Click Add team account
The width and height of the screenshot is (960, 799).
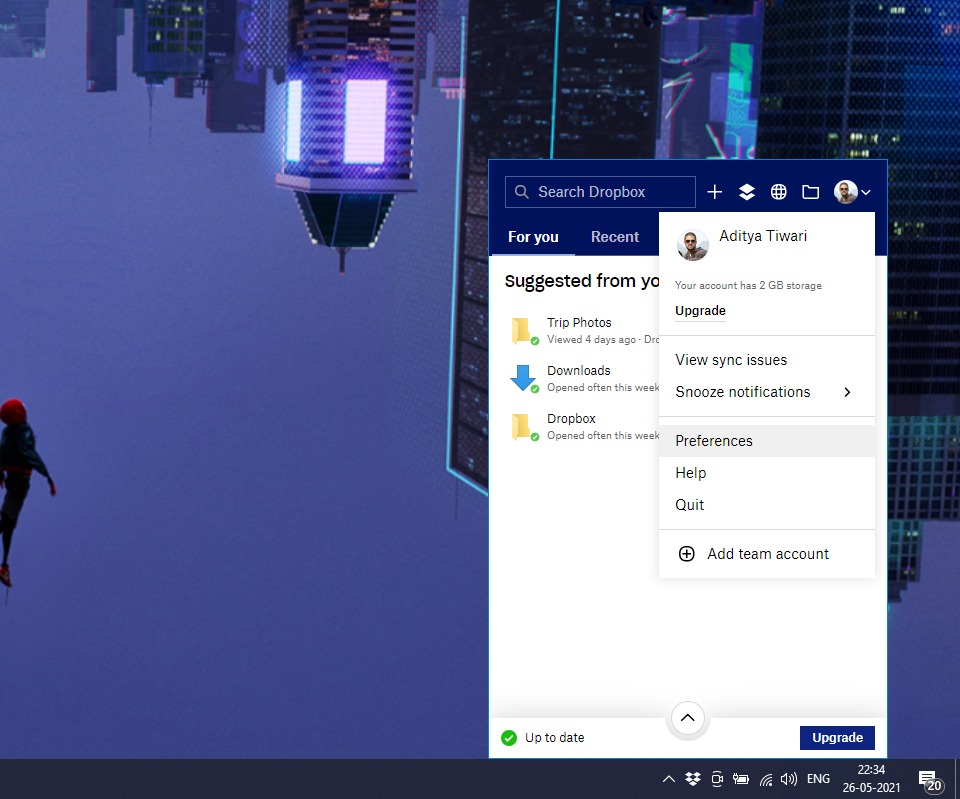[x=767, y=553]
